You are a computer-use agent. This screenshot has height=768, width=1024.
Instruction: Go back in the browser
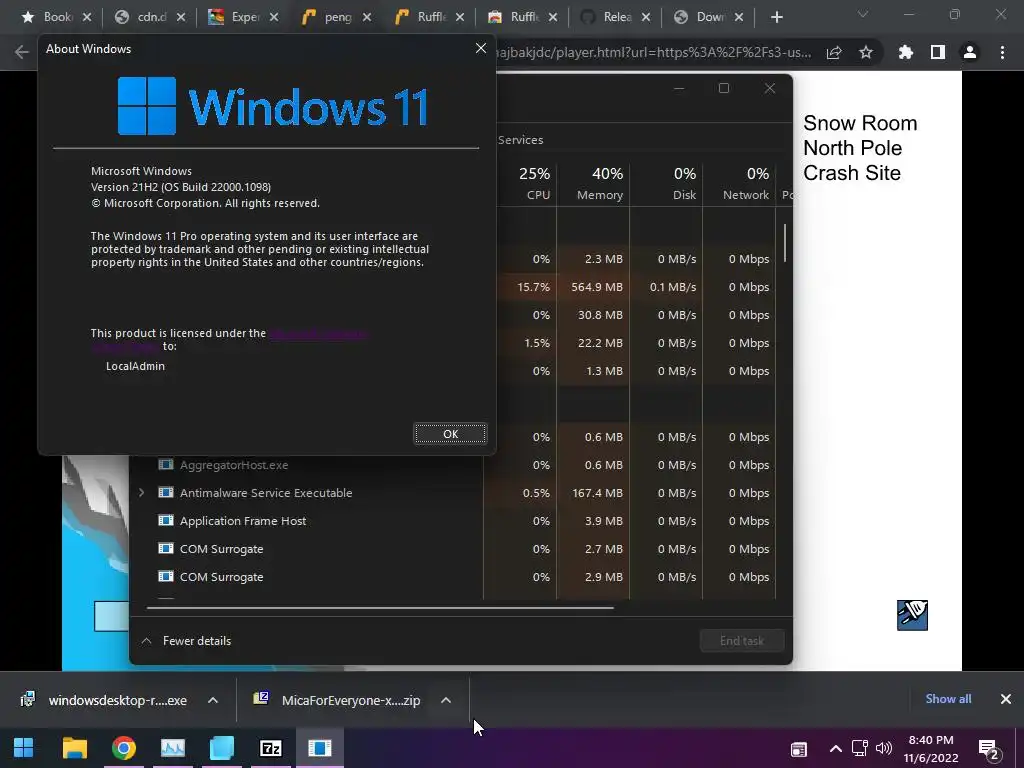[22, 52]
